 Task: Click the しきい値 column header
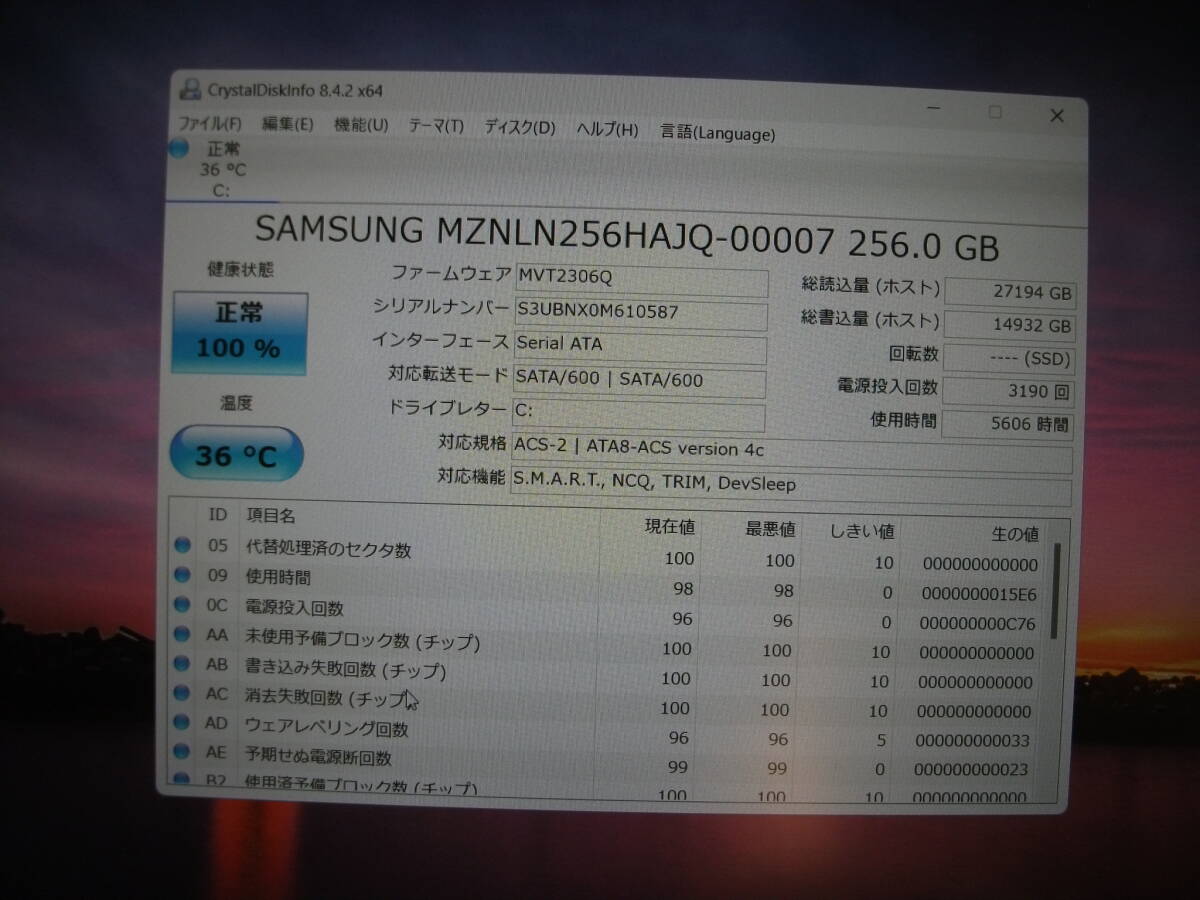click(864, 531)
